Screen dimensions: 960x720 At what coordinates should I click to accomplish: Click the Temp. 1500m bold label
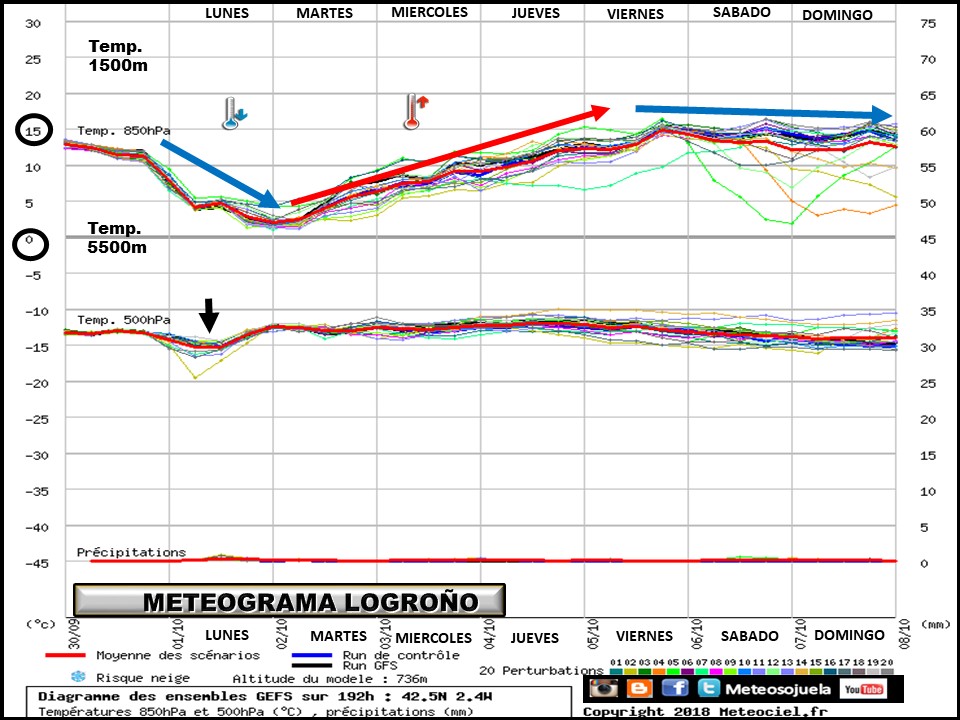[x=118, y=55]
